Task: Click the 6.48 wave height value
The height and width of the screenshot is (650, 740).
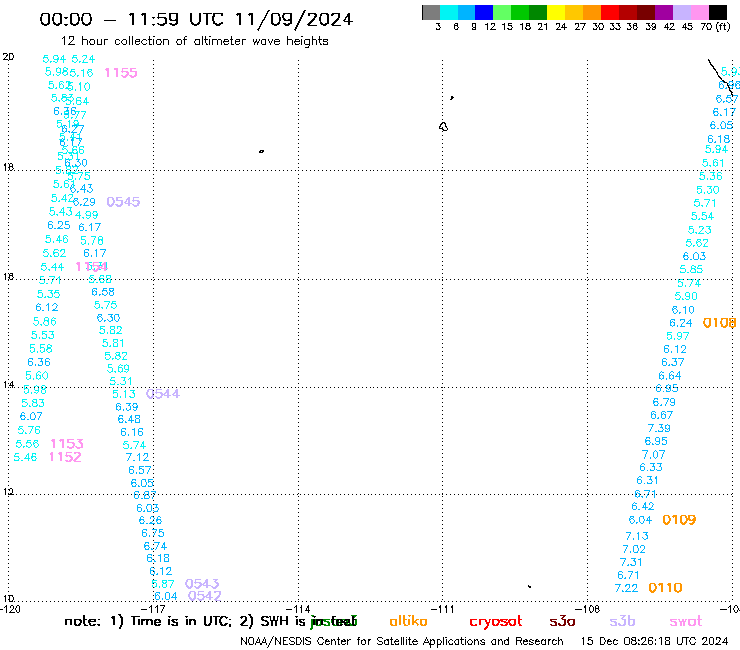Action: pos(129,419)
